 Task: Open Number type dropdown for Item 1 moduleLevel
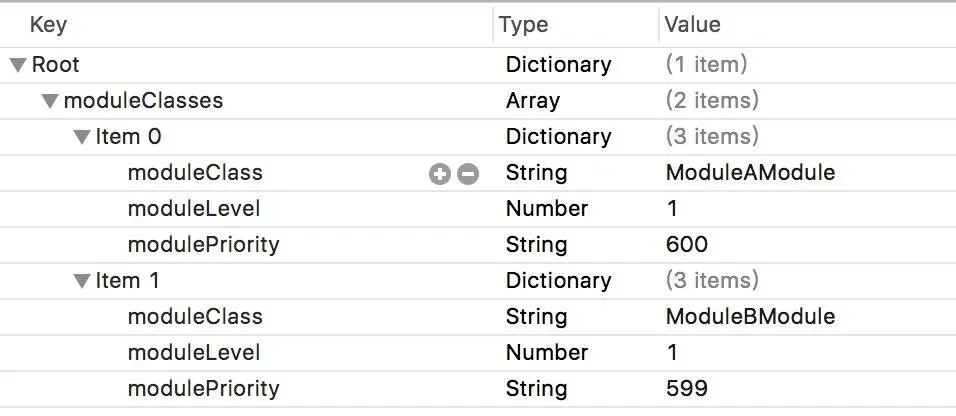tap(546, 353)
